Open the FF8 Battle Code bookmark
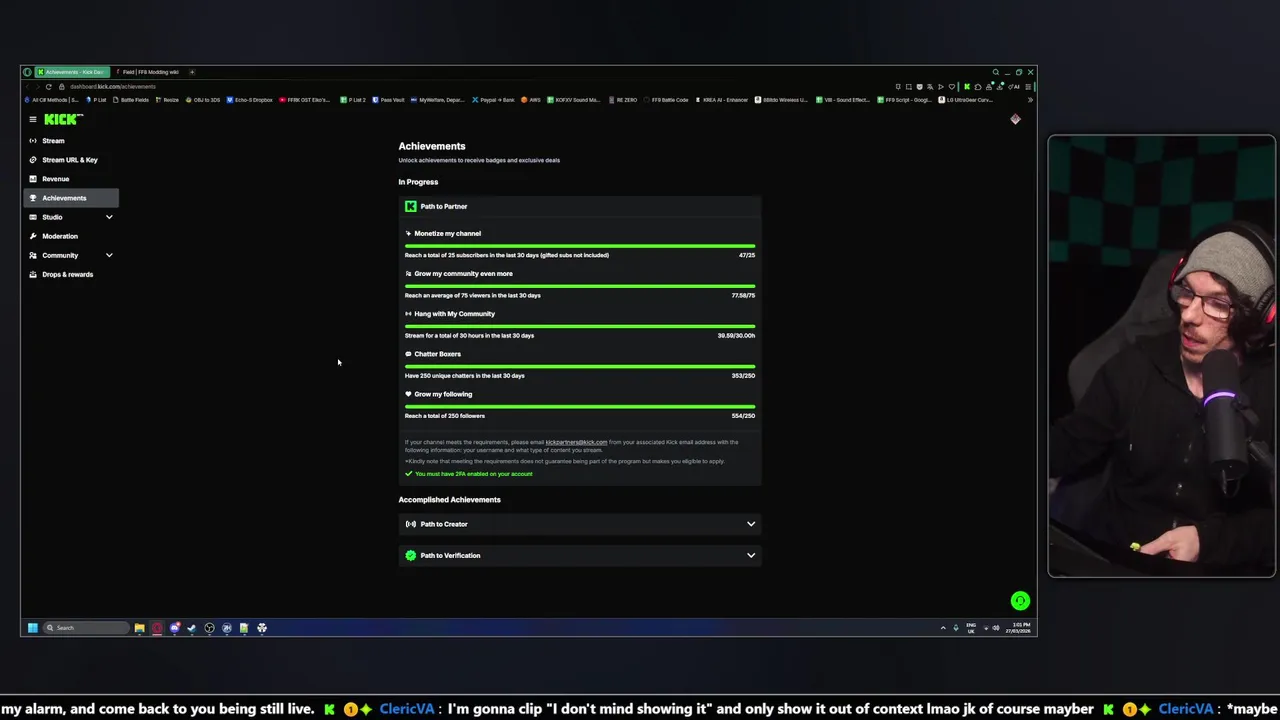This screenshot has height=720, width=1280. (x=667, y=100)
